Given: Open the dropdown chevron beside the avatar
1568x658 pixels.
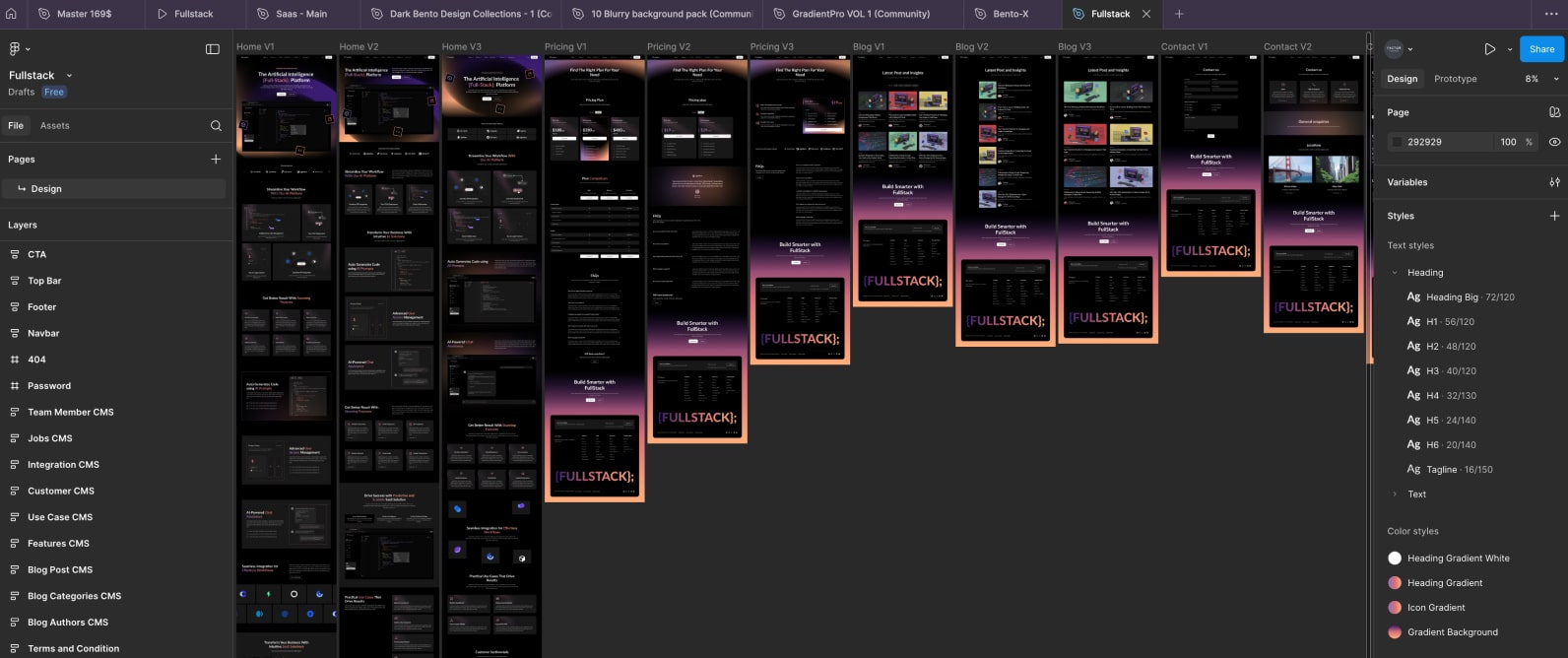Looking at the screenshot, I should coord(1410,49).
